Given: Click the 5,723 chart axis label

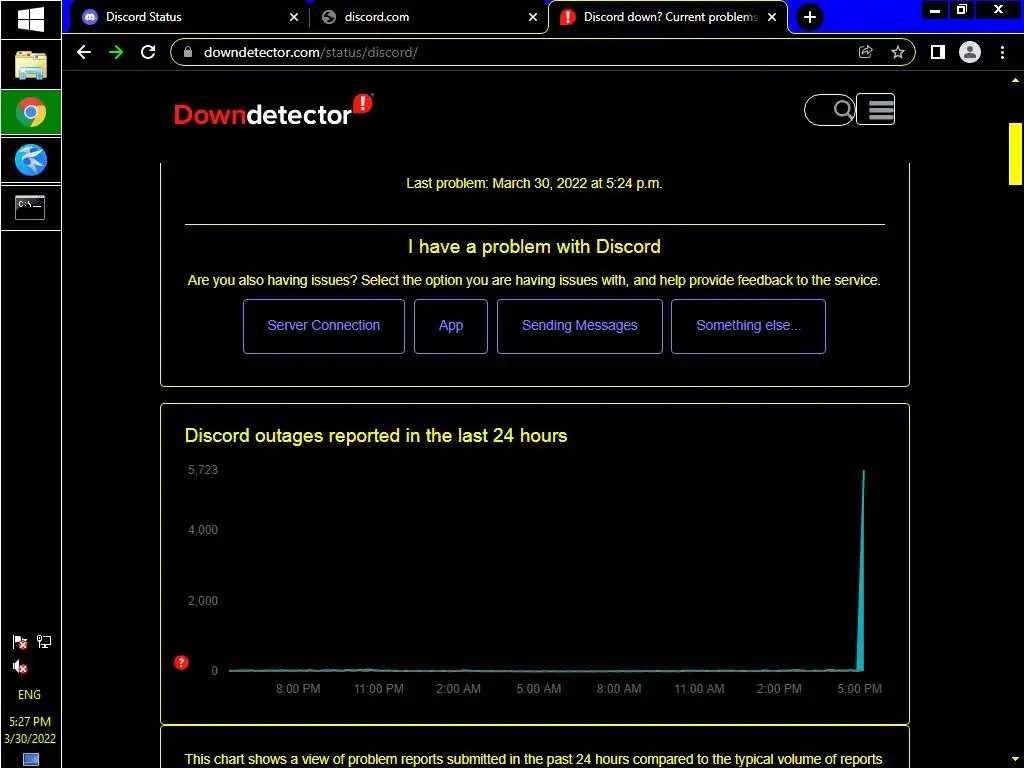Looking at the screenshot, I should coord(202,470).
